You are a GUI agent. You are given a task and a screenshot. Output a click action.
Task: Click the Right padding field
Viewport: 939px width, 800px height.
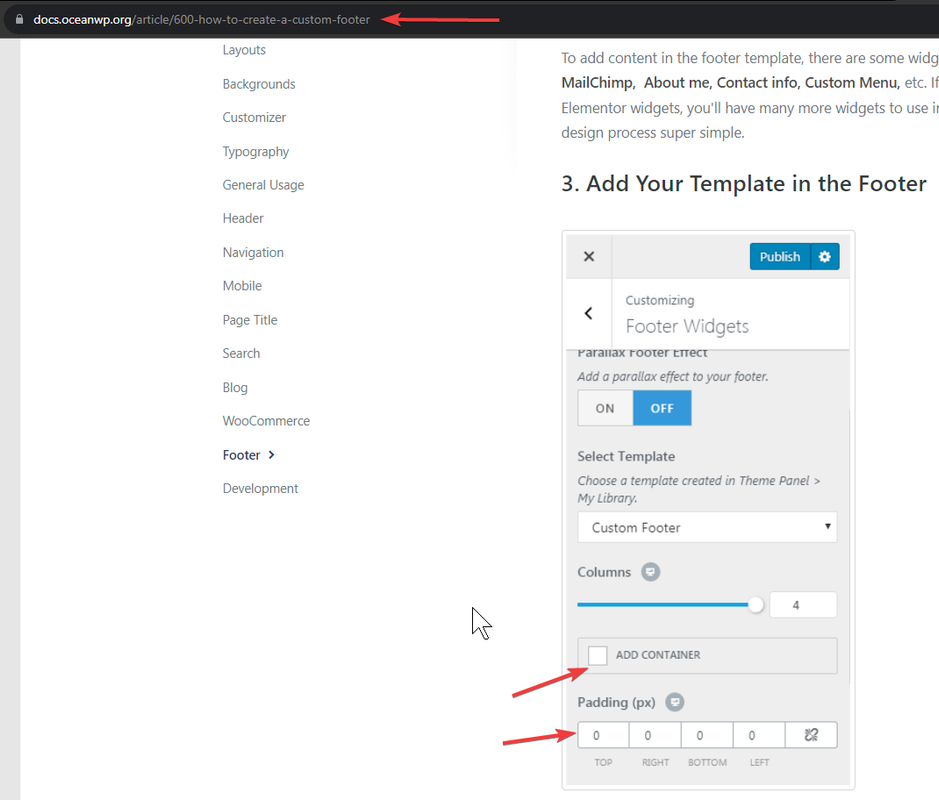click(x=655, y=735)
